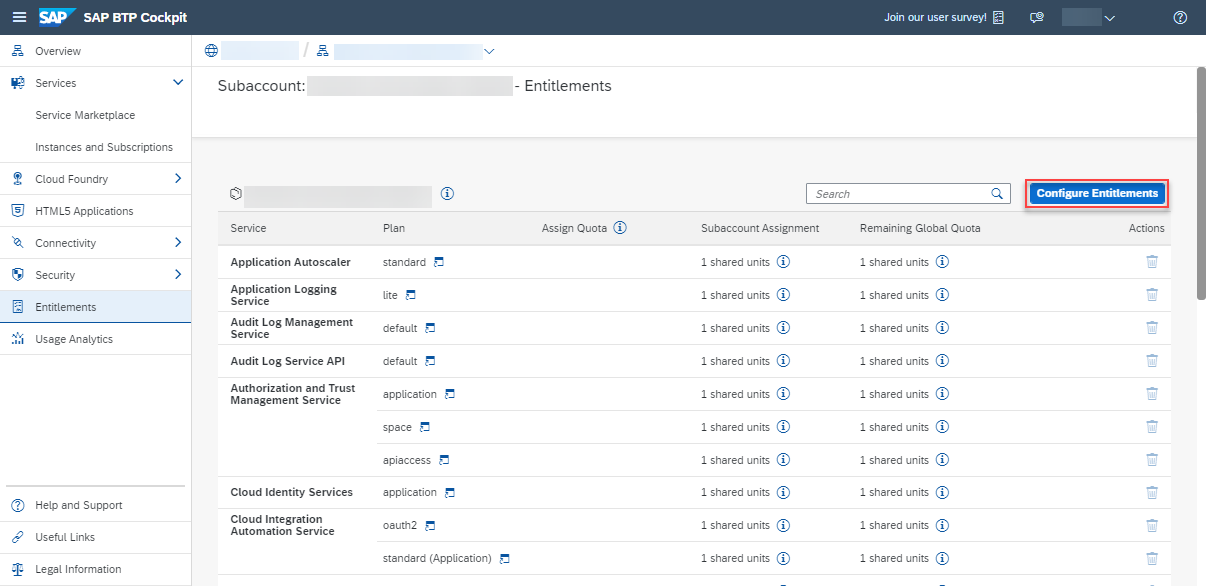Click the Plan column header
This screenshot has height=586, width=1206.
[x=394, y=228]
